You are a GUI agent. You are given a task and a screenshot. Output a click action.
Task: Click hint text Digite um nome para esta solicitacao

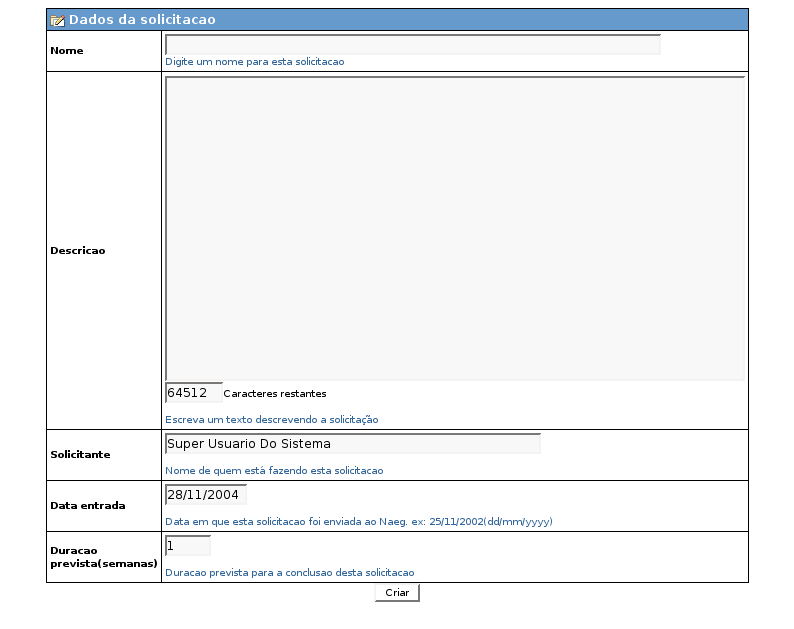(255, 62)
